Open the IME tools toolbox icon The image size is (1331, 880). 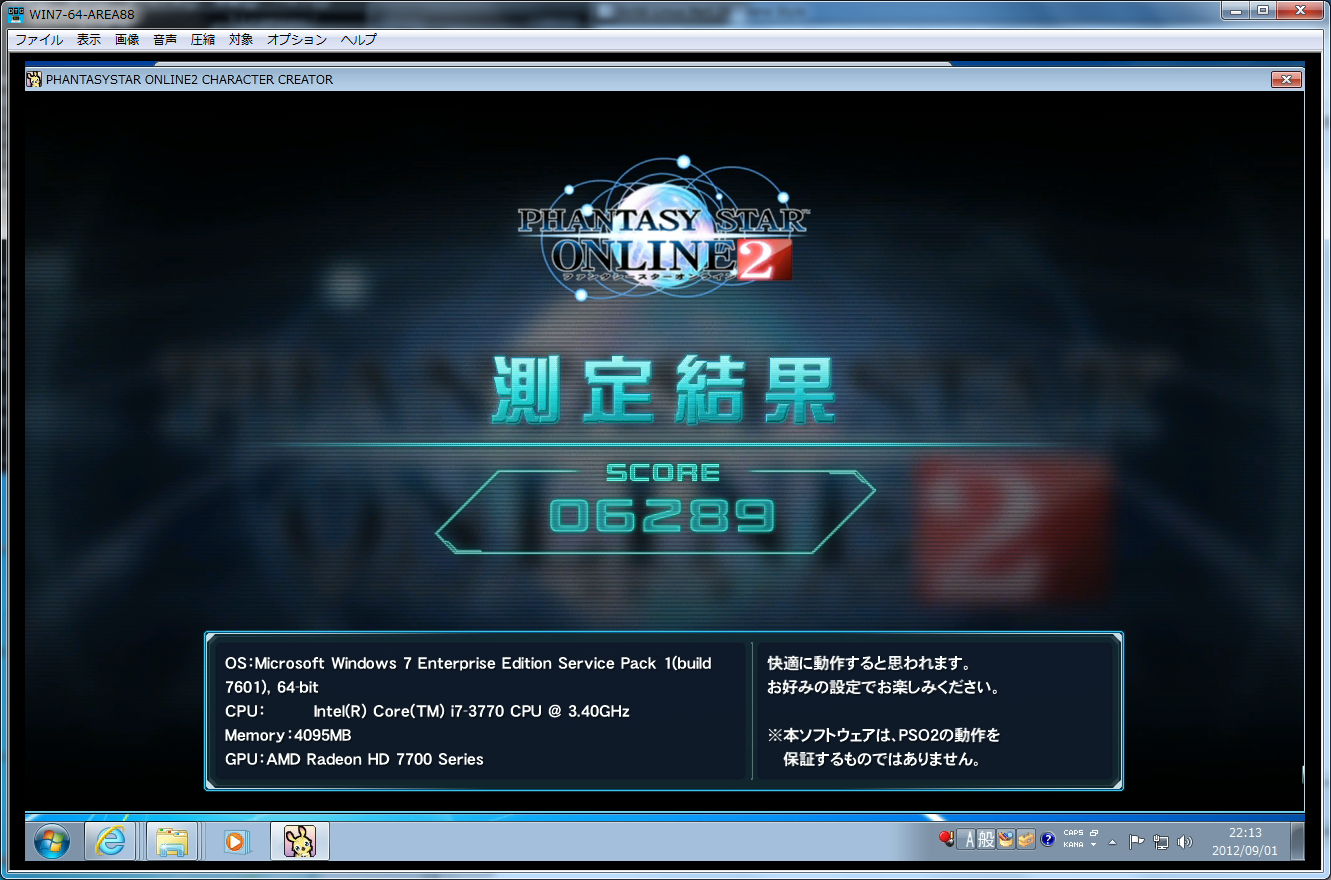[x=1026, y=840]
